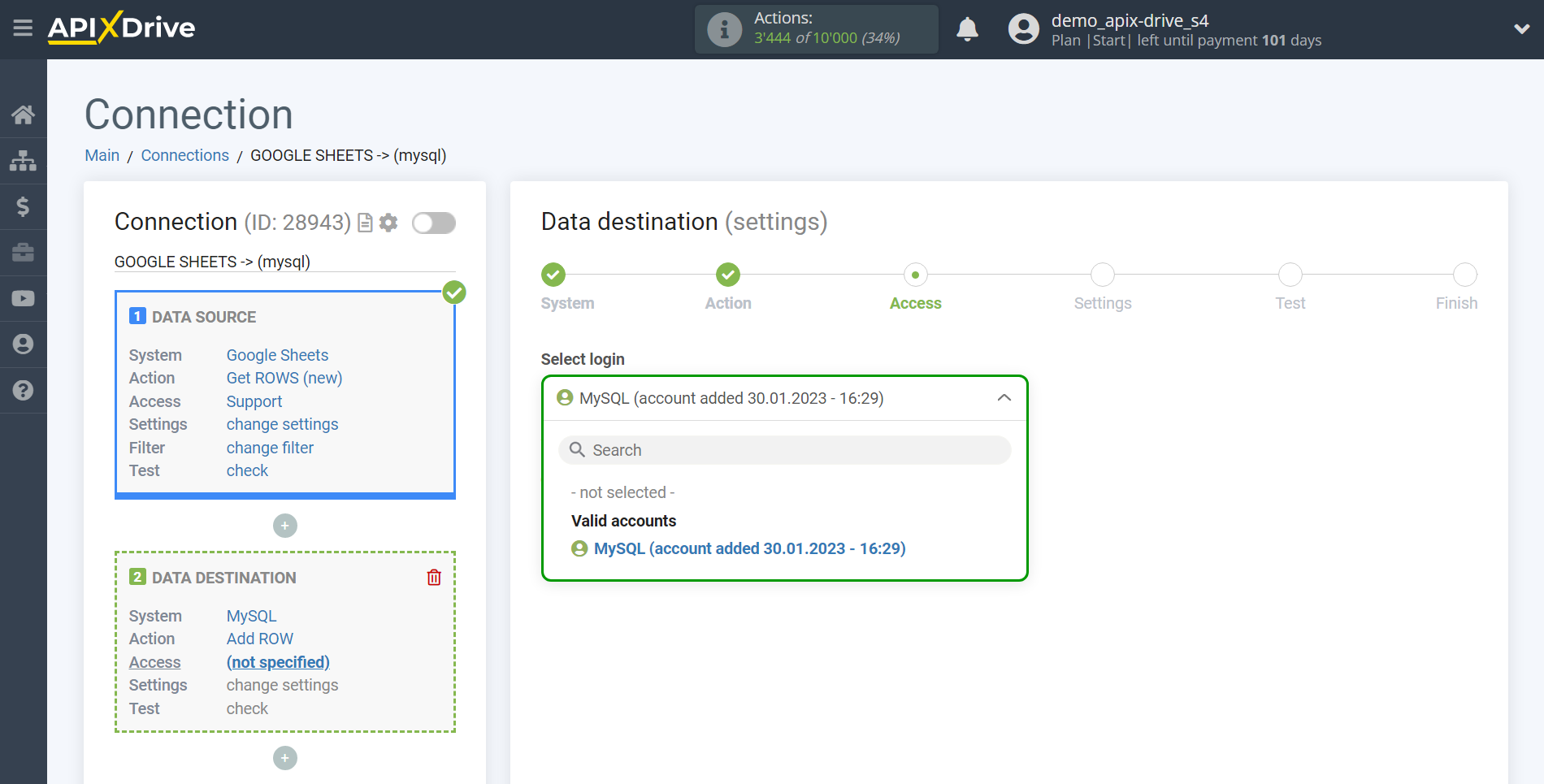Go to the Settings step
Viewport: 1544px width, 784px height.
point(1103,275)
